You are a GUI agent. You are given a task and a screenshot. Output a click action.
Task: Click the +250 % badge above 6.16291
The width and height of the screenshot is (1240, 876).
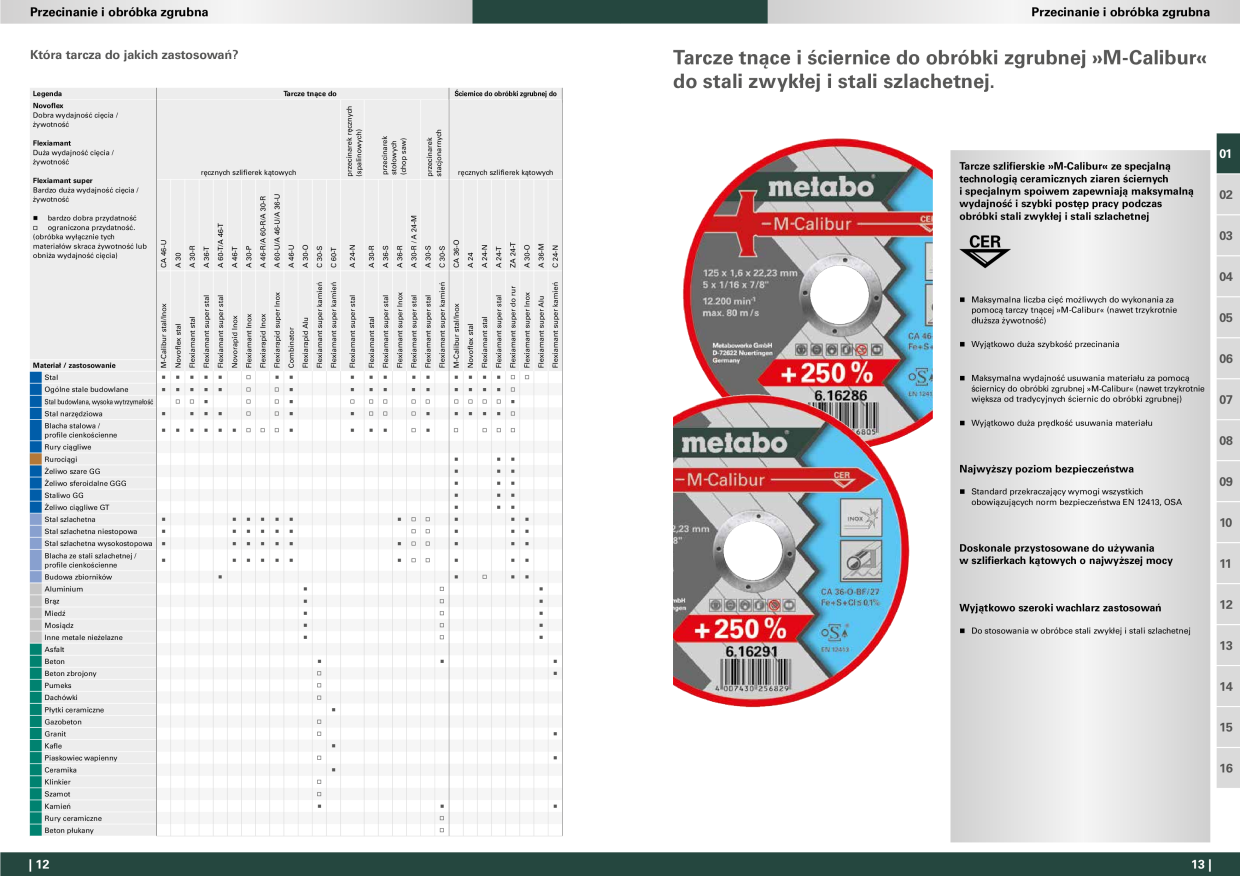pos(743,630)
